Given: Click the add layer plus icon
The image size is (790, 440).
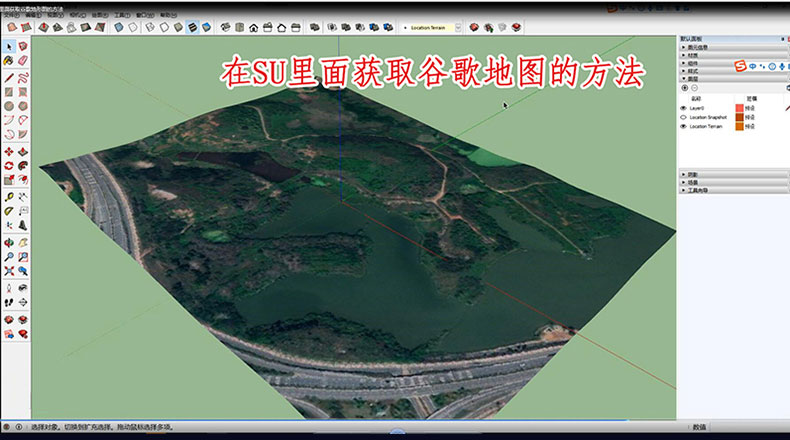Looking at the screenshot, I should click(x=684, y=88).
